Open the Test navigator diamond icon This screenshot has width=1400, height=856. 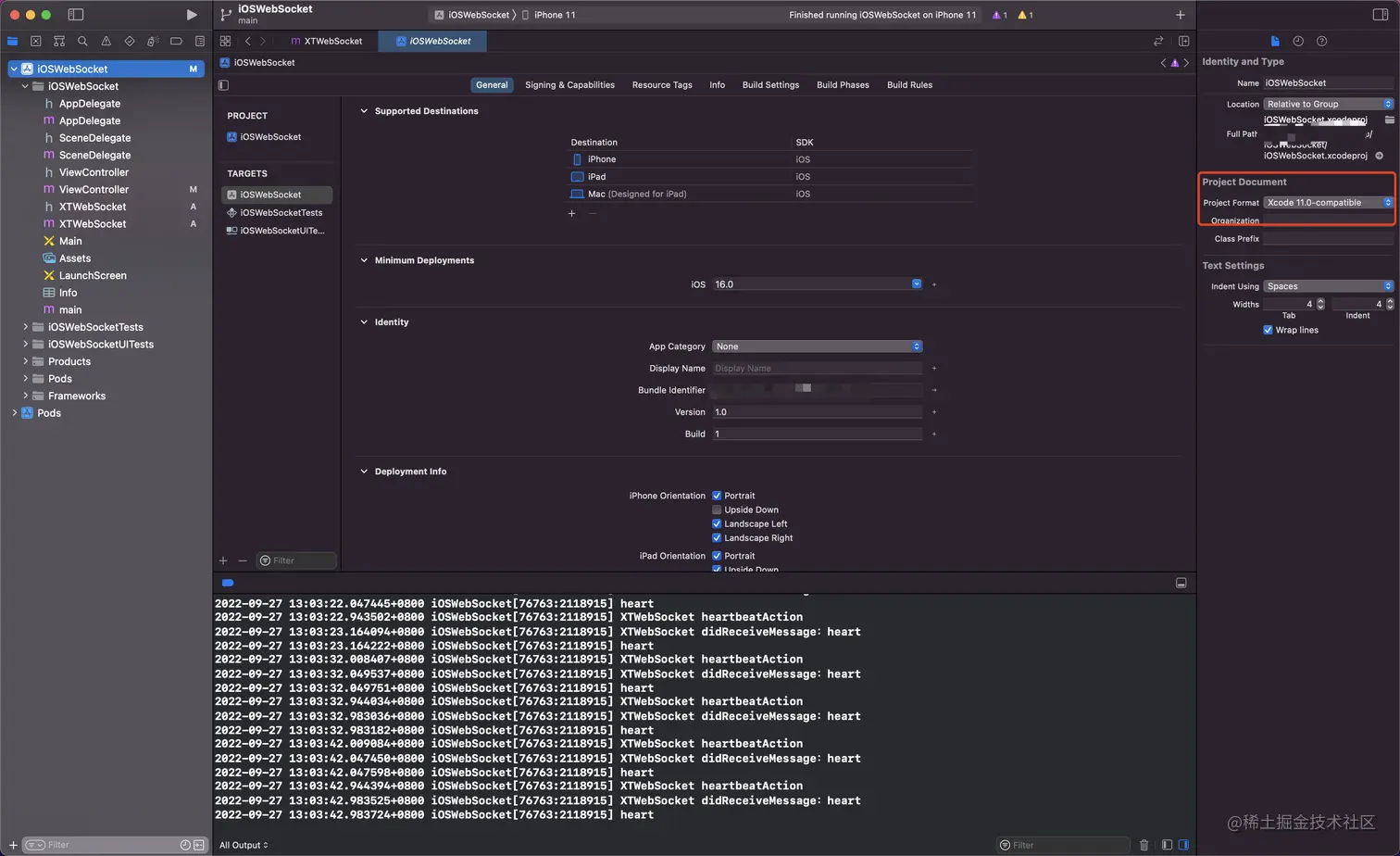129,41
